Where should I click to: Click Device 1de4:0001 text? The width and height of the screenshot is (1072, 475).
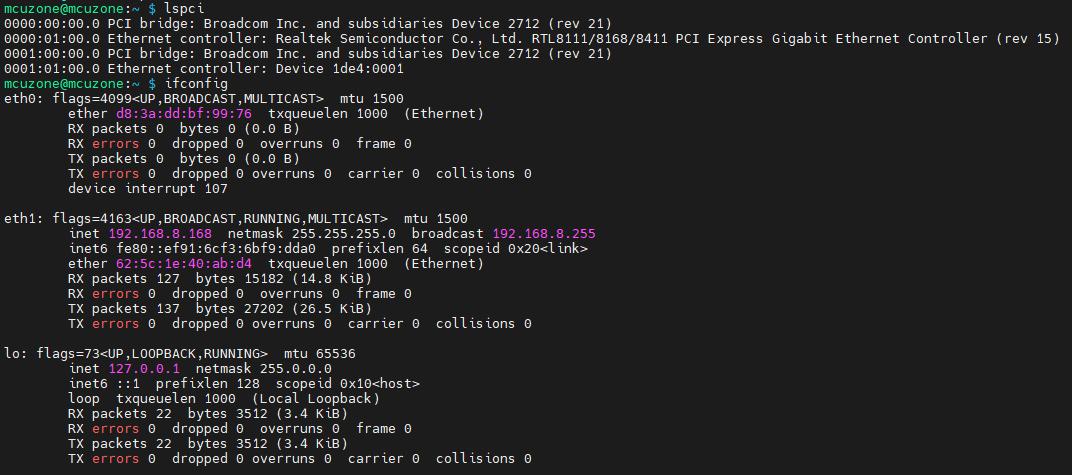(x=340, y=68)
